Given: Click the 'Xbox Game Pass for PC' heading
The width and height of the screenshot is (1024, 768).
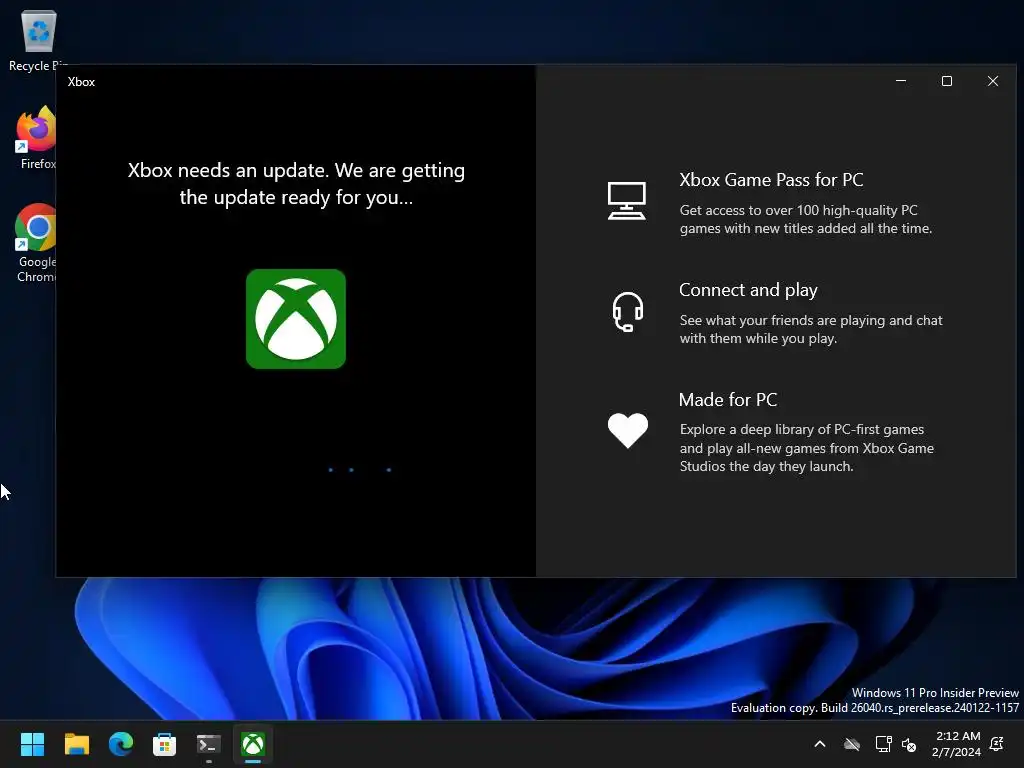Looking at the screenshot, I should (771, 180).
